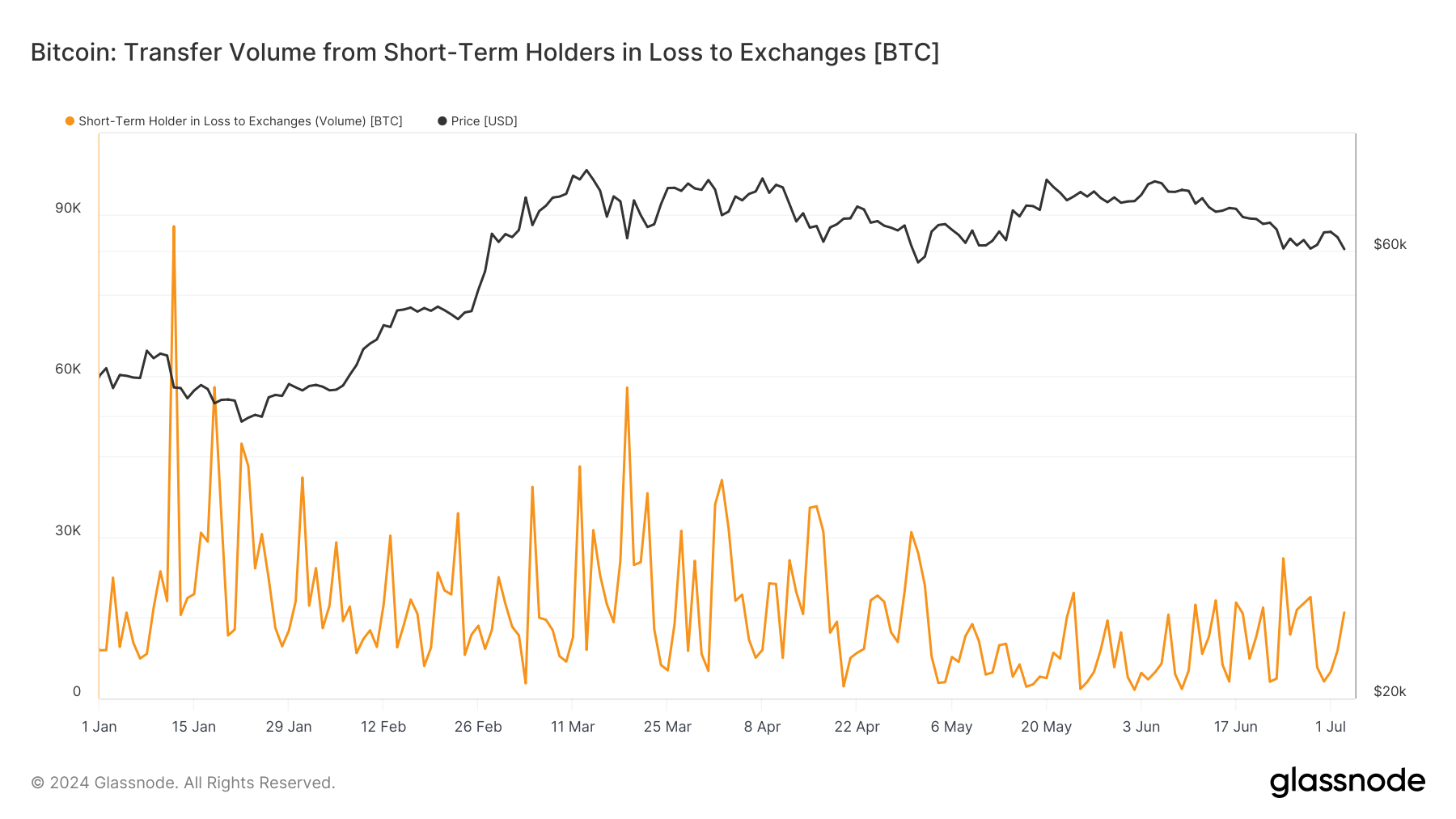
Task: Click the 30K y-axis label
Action: (68, 531)
